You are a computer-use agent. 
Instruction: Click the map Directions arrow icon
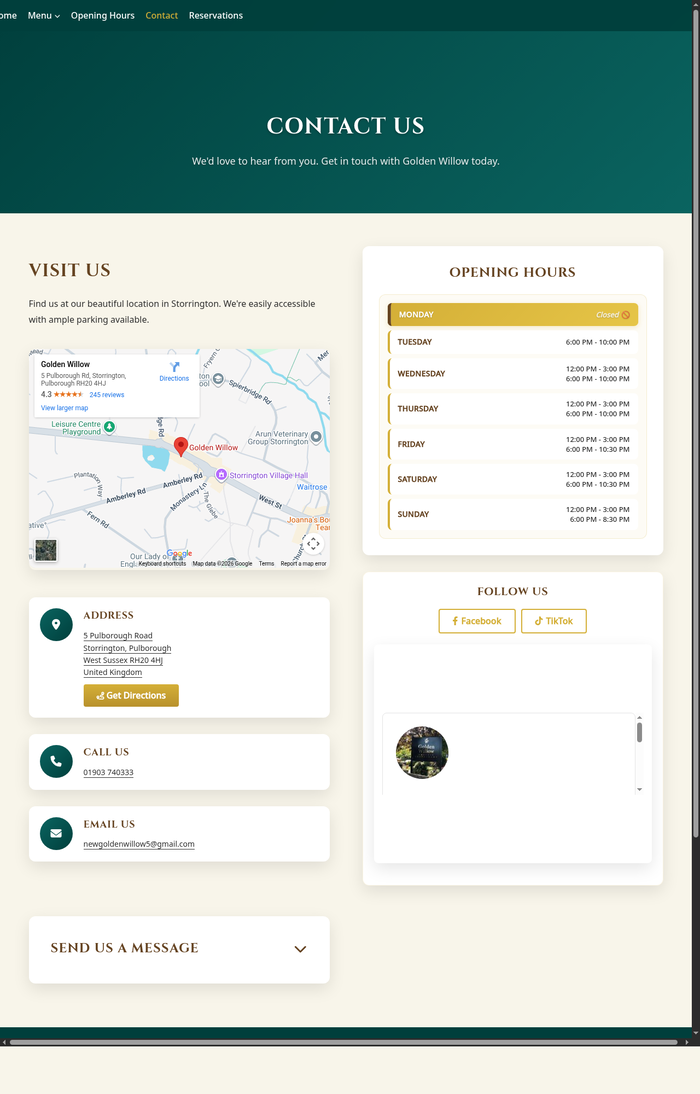click(174, 366)
